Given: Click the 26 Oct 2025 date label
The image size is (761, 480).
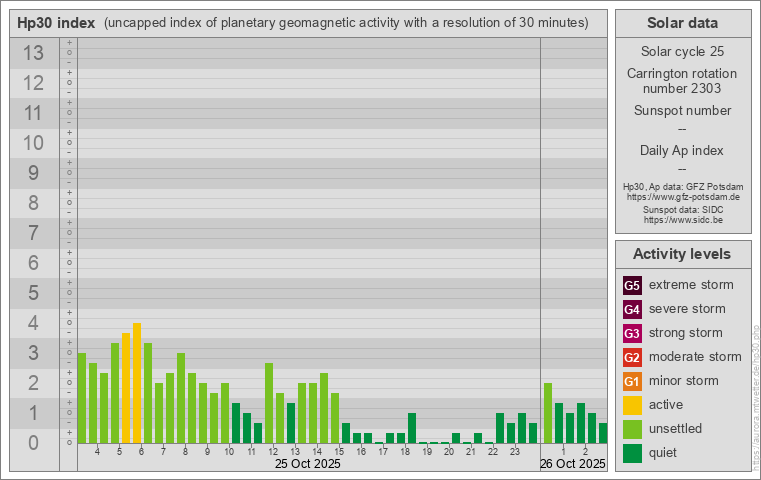Looking at the screenshot, I should [573, 464].
